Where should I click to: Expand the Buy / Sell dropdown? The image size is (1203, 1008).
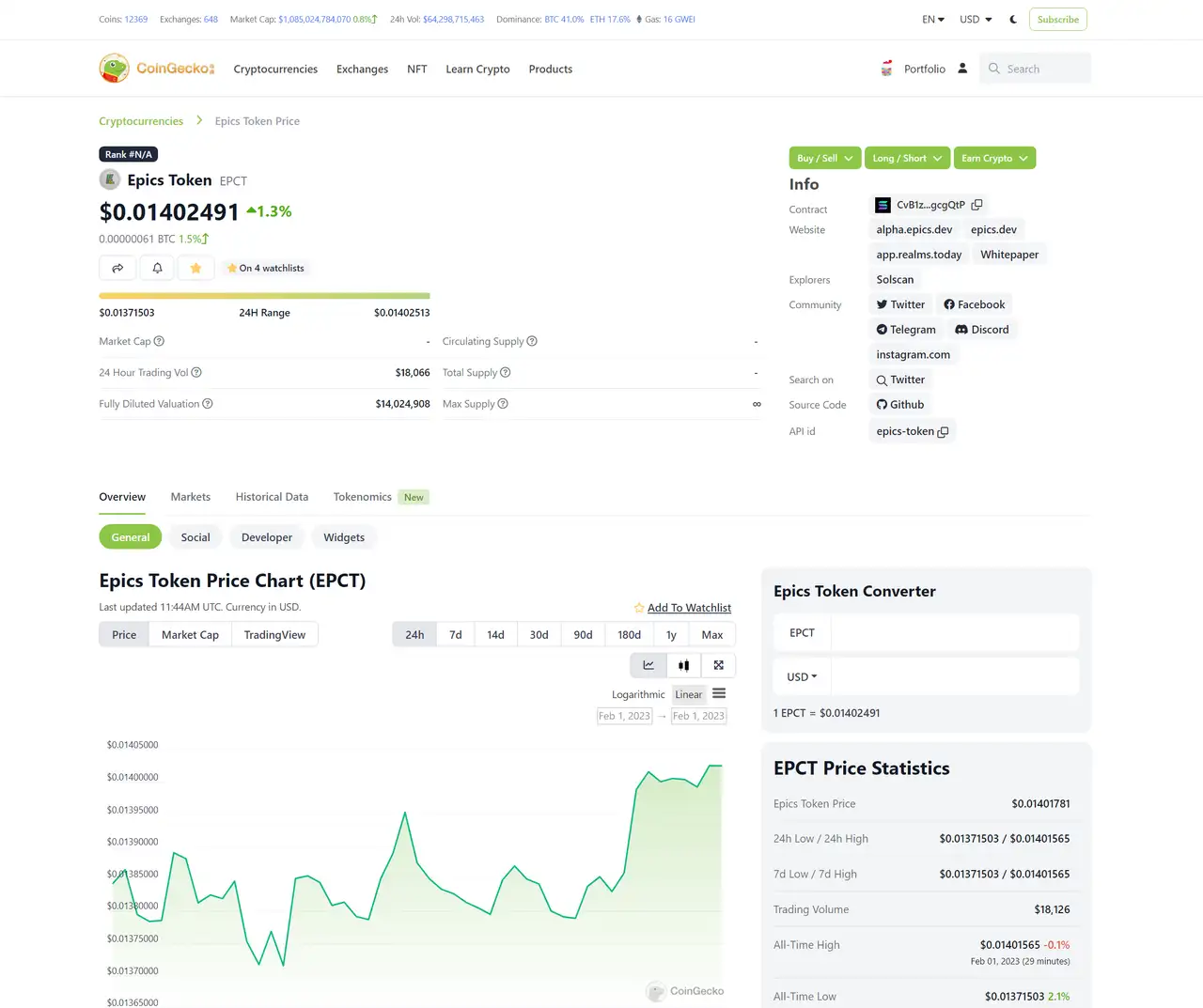click(824, 157)
